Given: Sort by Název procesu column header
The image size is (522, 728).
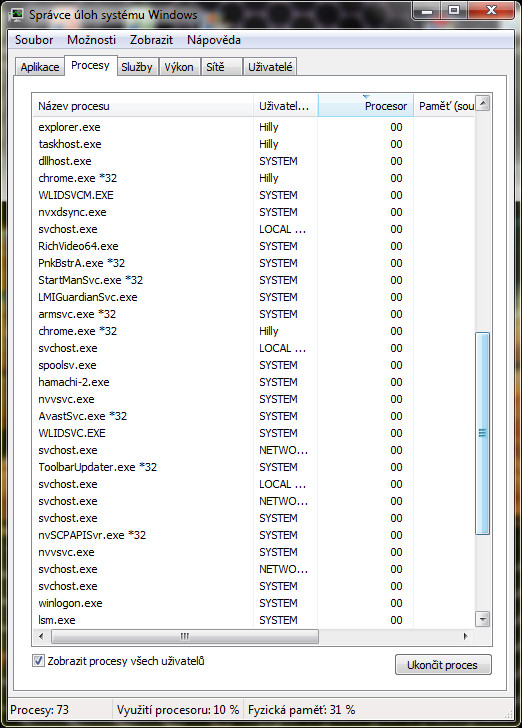Looking at the screenshot, I should pyautogui.click(x=143, y=106).
